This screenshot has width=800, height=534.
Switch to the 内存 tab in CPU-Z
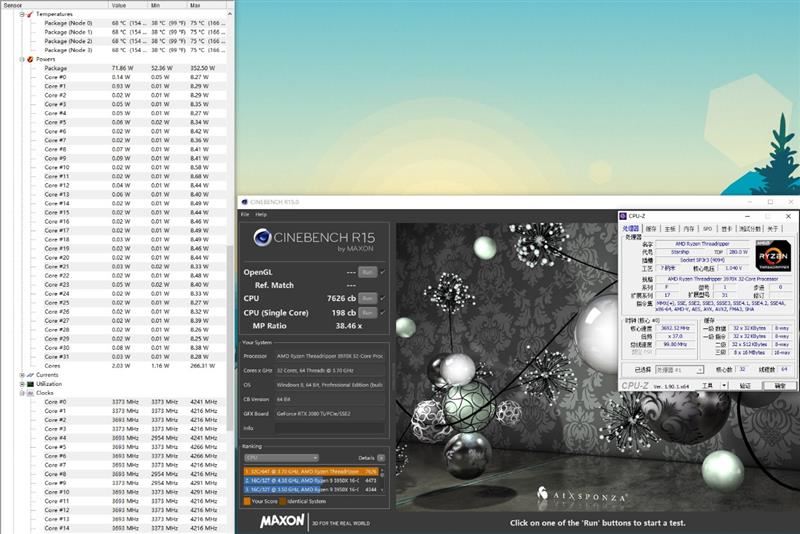(x=688, y=229)
